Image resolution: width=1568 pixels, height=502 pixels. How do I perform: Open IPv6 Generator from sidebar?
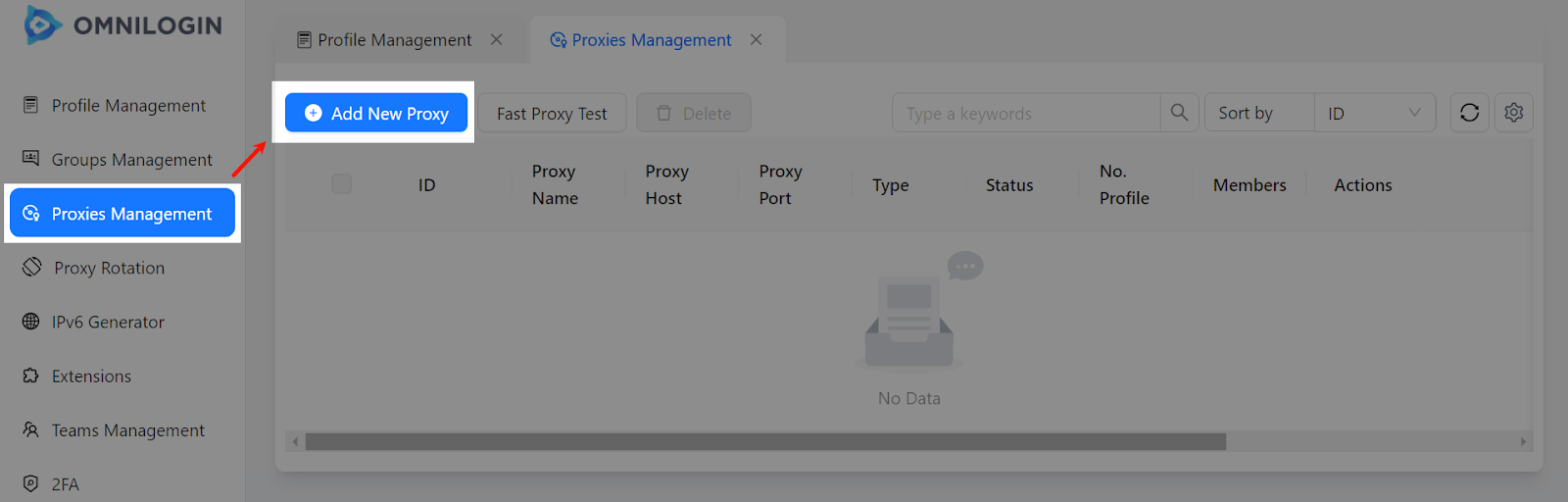(x=108, y=322)
